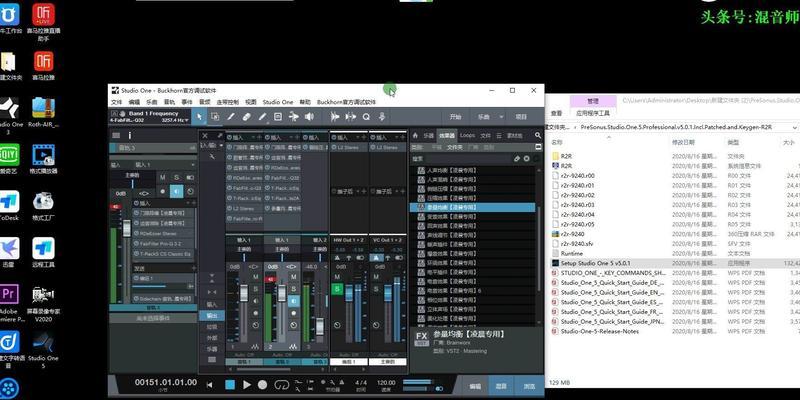Switch to the 乐器 browser tab
The height and width of the screenshot is (400, 800).
[x=429, y=136]
